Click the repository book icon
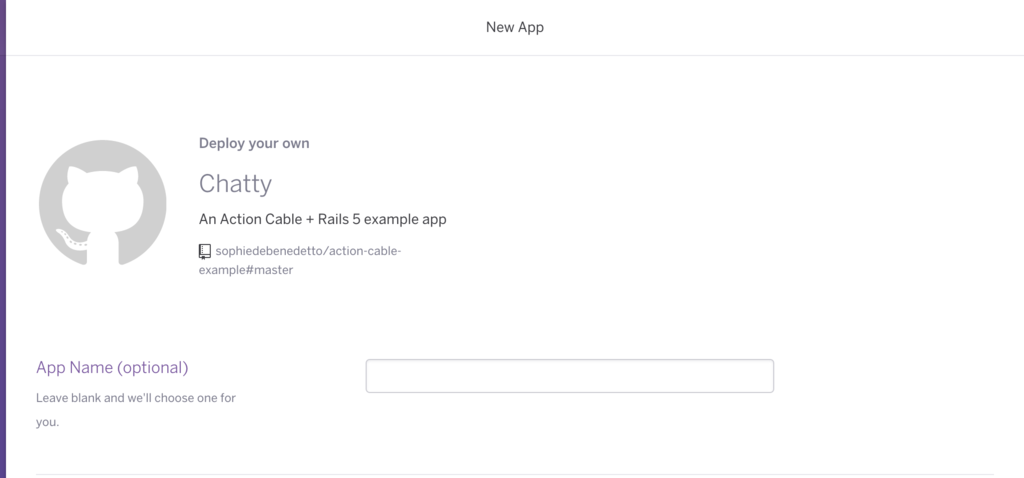The height and width of the screenshot is (478, 1024). point(205,251)
